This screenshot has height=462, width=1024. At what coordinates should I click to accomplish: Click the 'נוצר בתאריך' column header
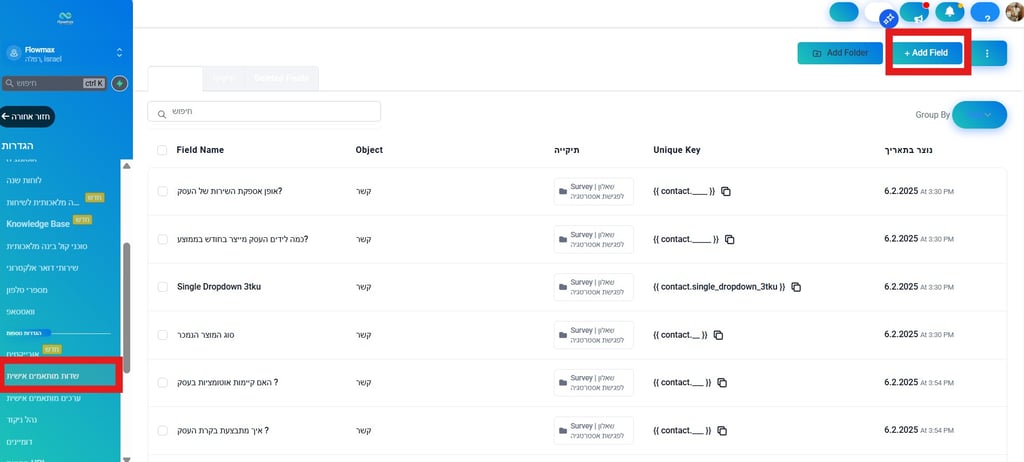pyautogui.click(x=906, y=150)
